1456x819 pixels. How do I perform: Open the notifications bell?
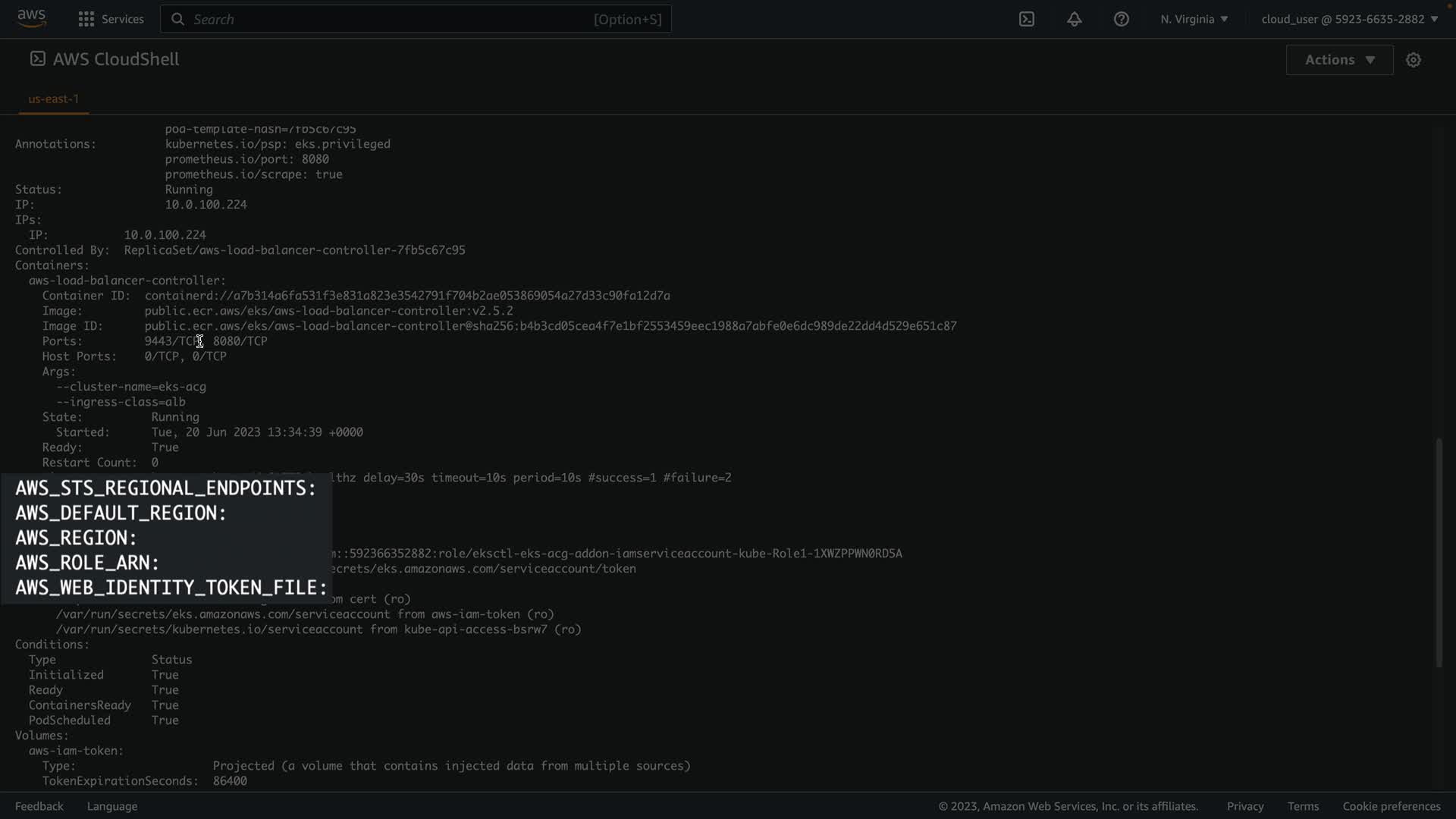[x=1074, y=19]
